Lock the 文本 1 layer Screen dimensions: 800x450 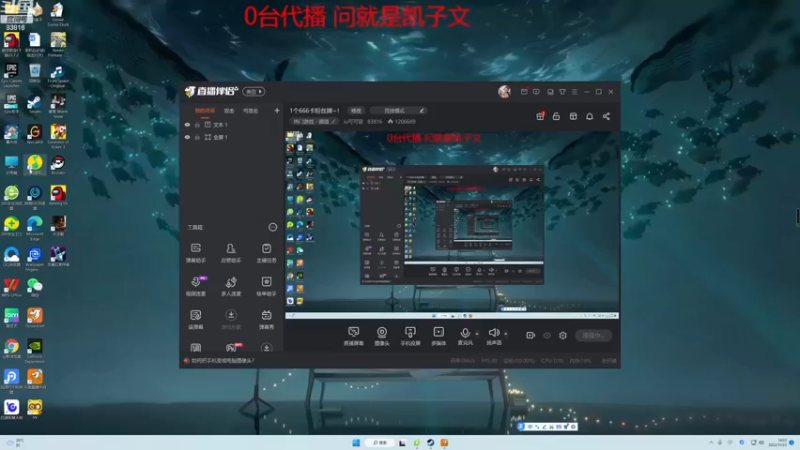[x=197, y=124]
